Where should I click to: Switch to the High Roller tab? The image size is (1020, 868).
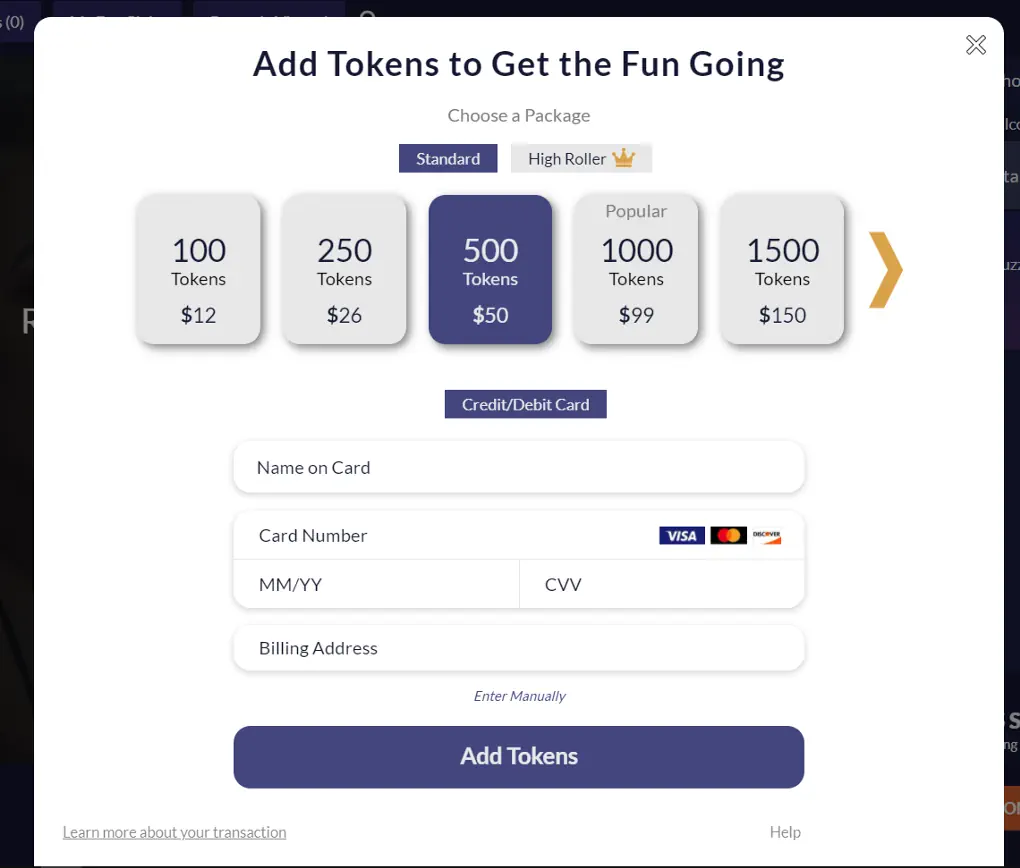581,158
